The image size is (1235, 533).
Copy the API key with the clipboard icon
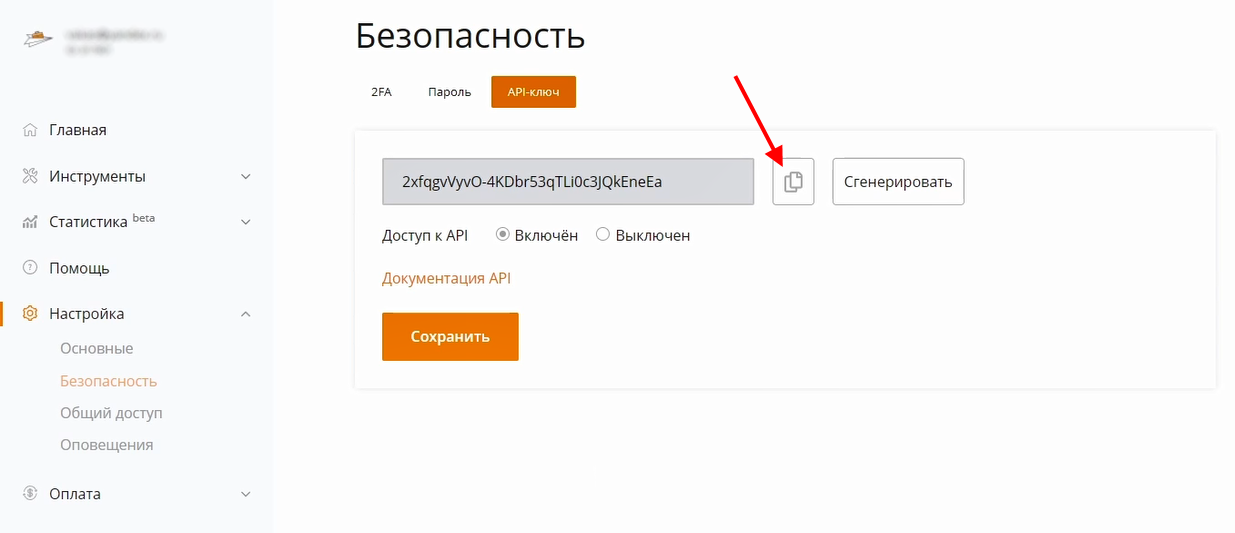tap(793, 182)
